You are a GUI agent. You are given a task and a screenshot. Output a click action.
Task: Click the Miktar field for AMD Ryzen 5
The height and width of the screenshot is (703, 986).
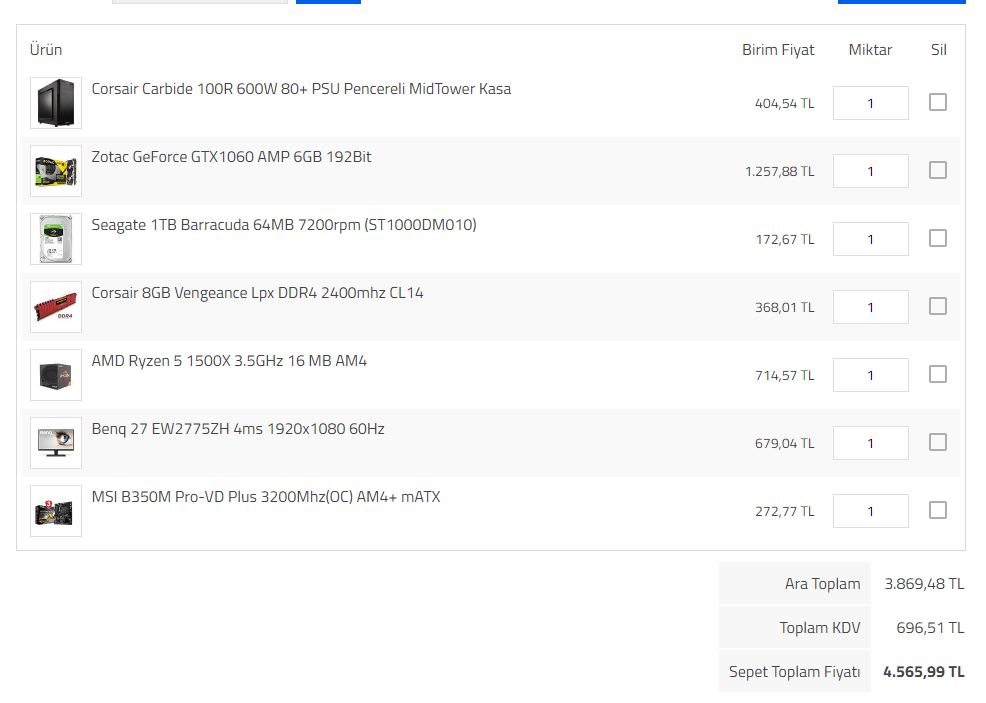click(x=870, y=375)
